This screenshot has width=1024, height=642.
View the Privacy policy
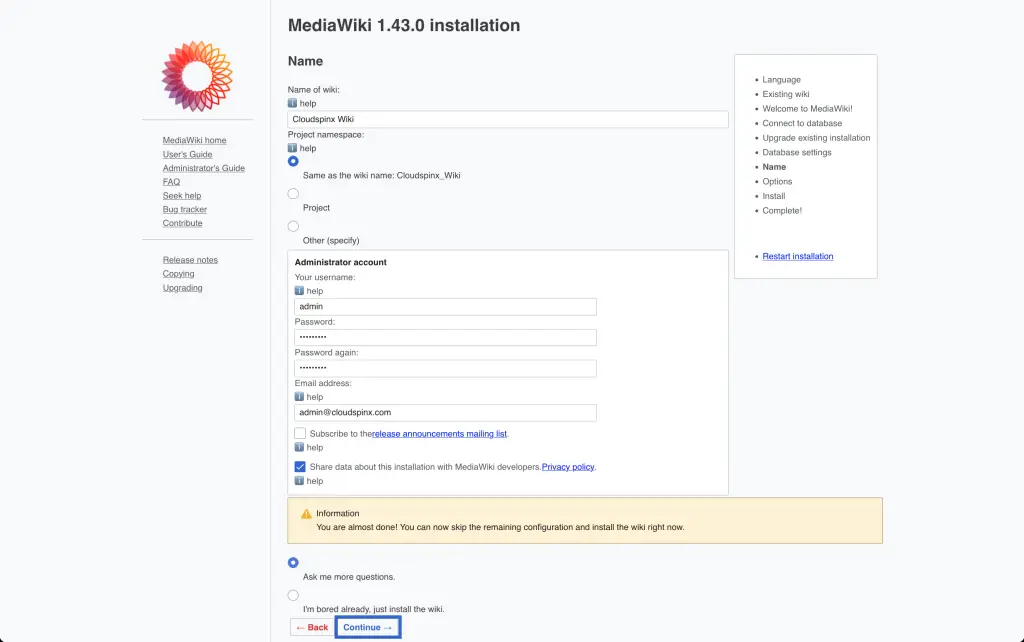point(568,466)
